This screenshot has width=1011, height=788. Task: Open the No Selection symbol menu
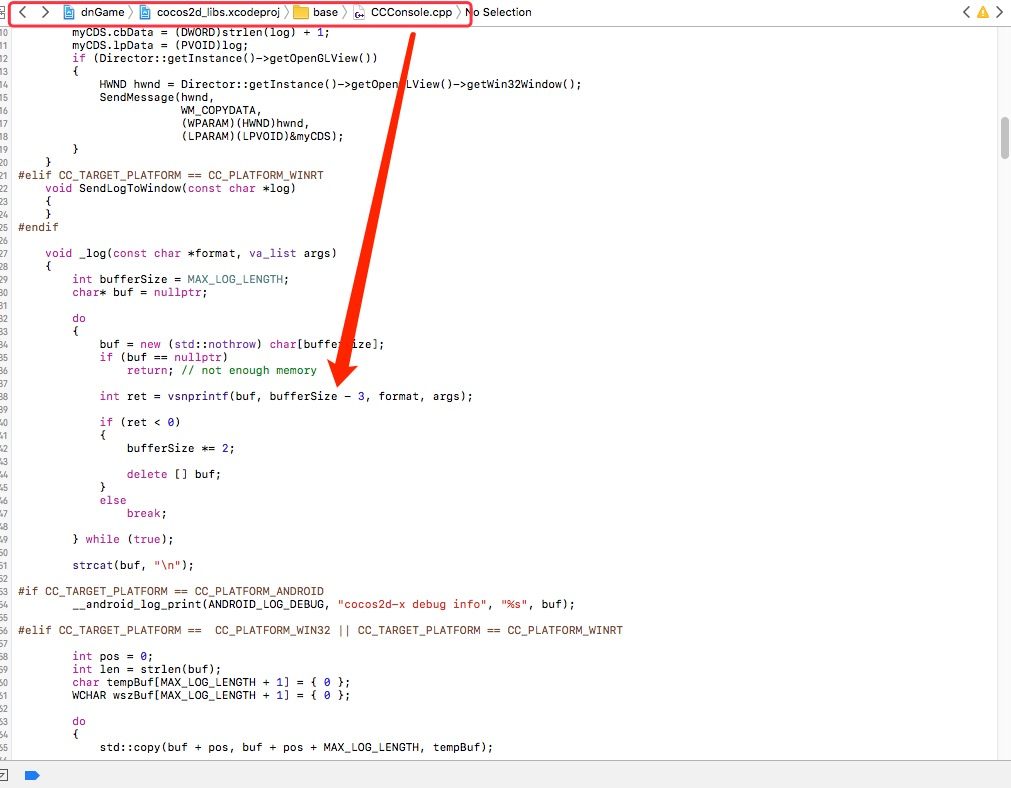tap(498, 12)
